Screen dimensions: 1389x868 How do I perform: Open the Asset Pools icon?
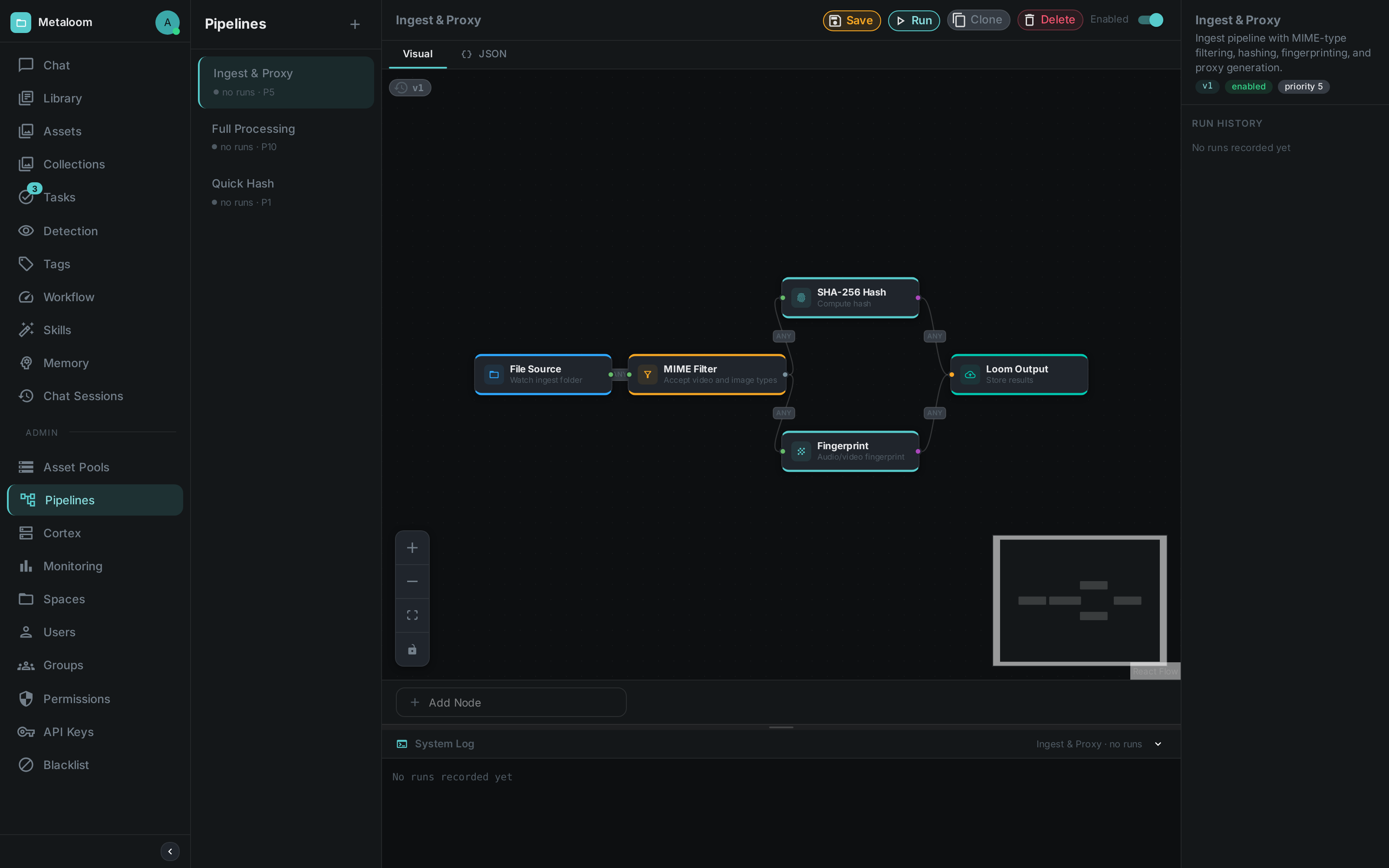[26, 467]
